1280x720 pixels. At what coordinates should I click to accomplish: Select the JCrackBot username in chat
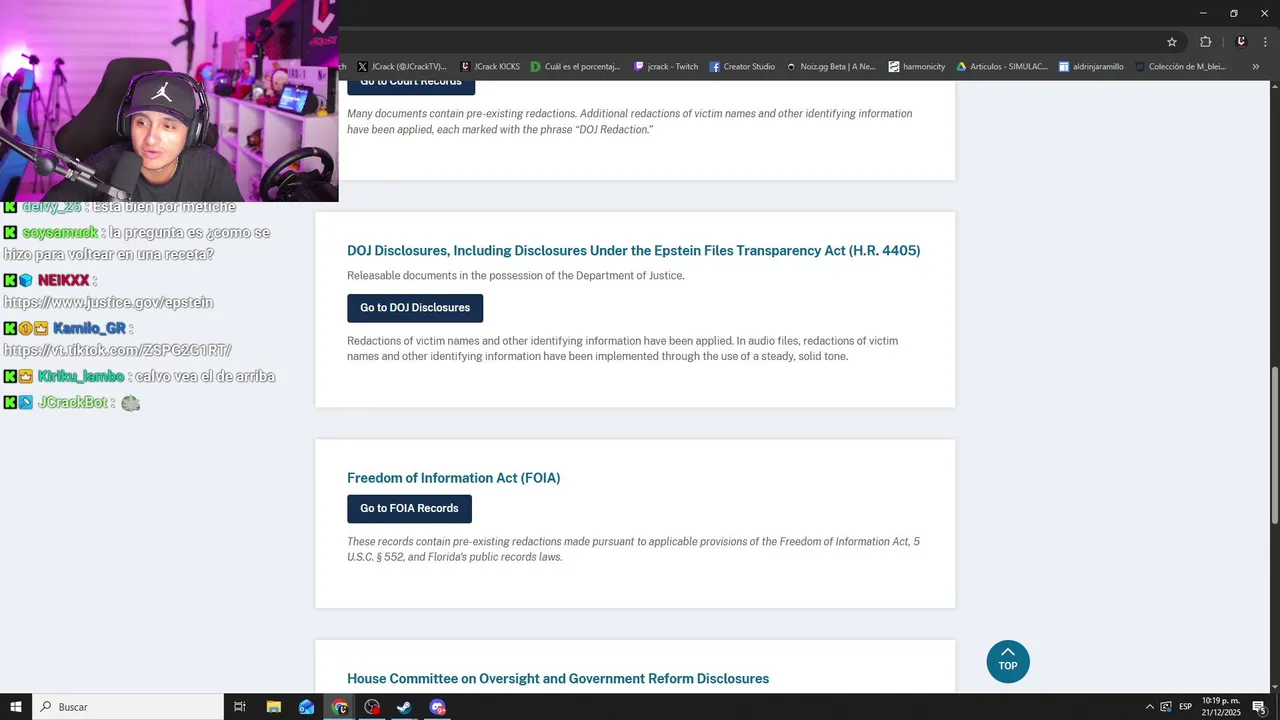[x=72, y=402]
